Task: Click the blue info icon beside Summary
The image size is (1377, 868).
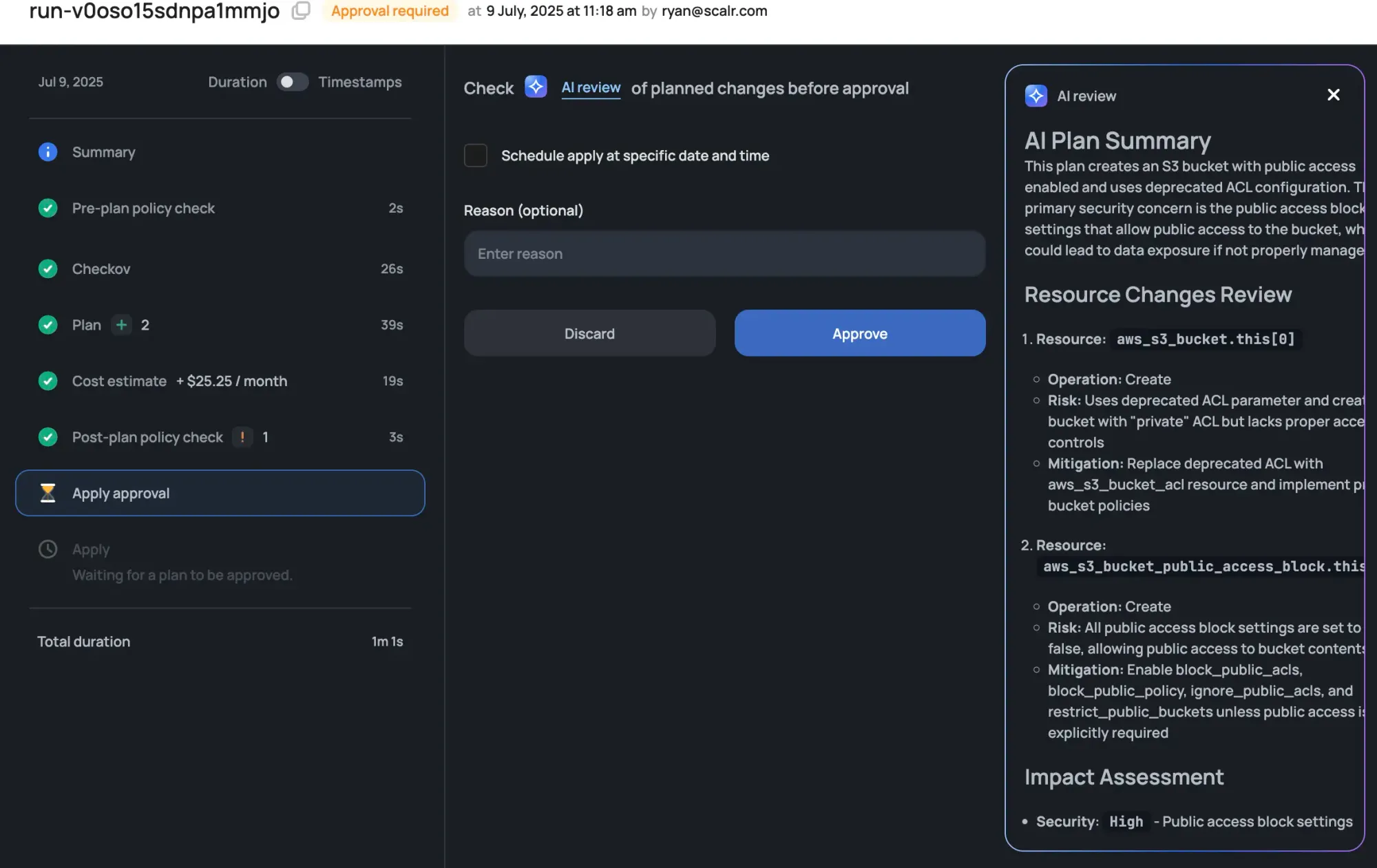Action: tap(48, 152)
